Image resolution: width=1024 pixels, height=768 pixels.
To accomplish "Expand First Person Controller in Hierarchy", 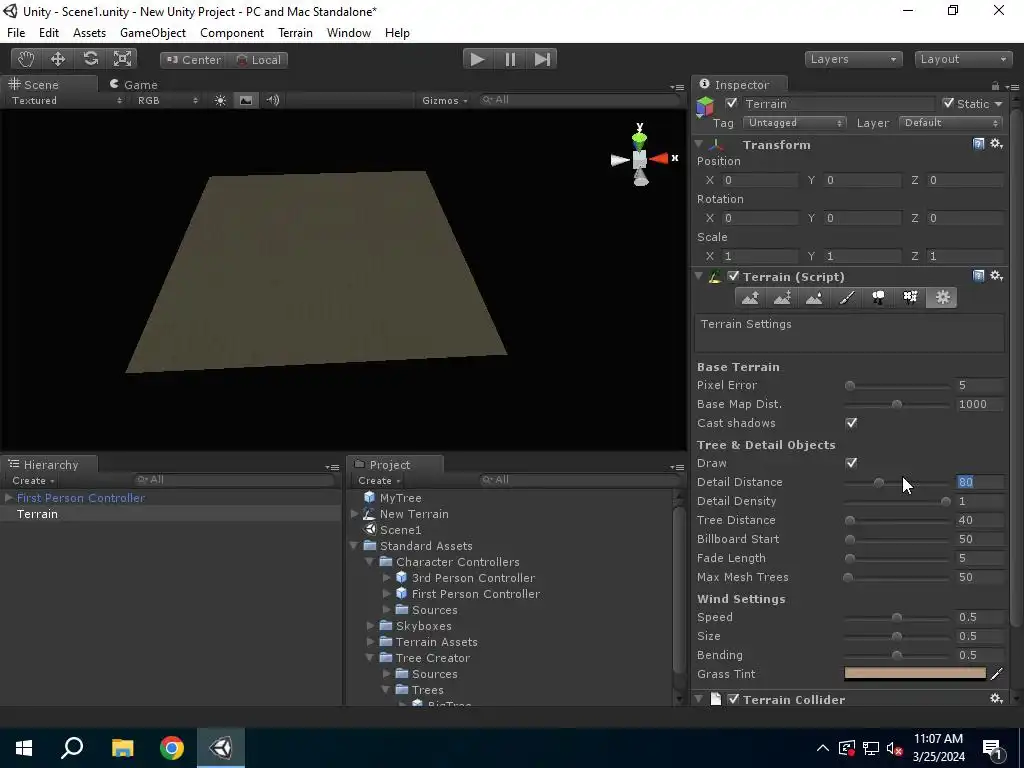I will pyautogui.click(x=8, y=498).
